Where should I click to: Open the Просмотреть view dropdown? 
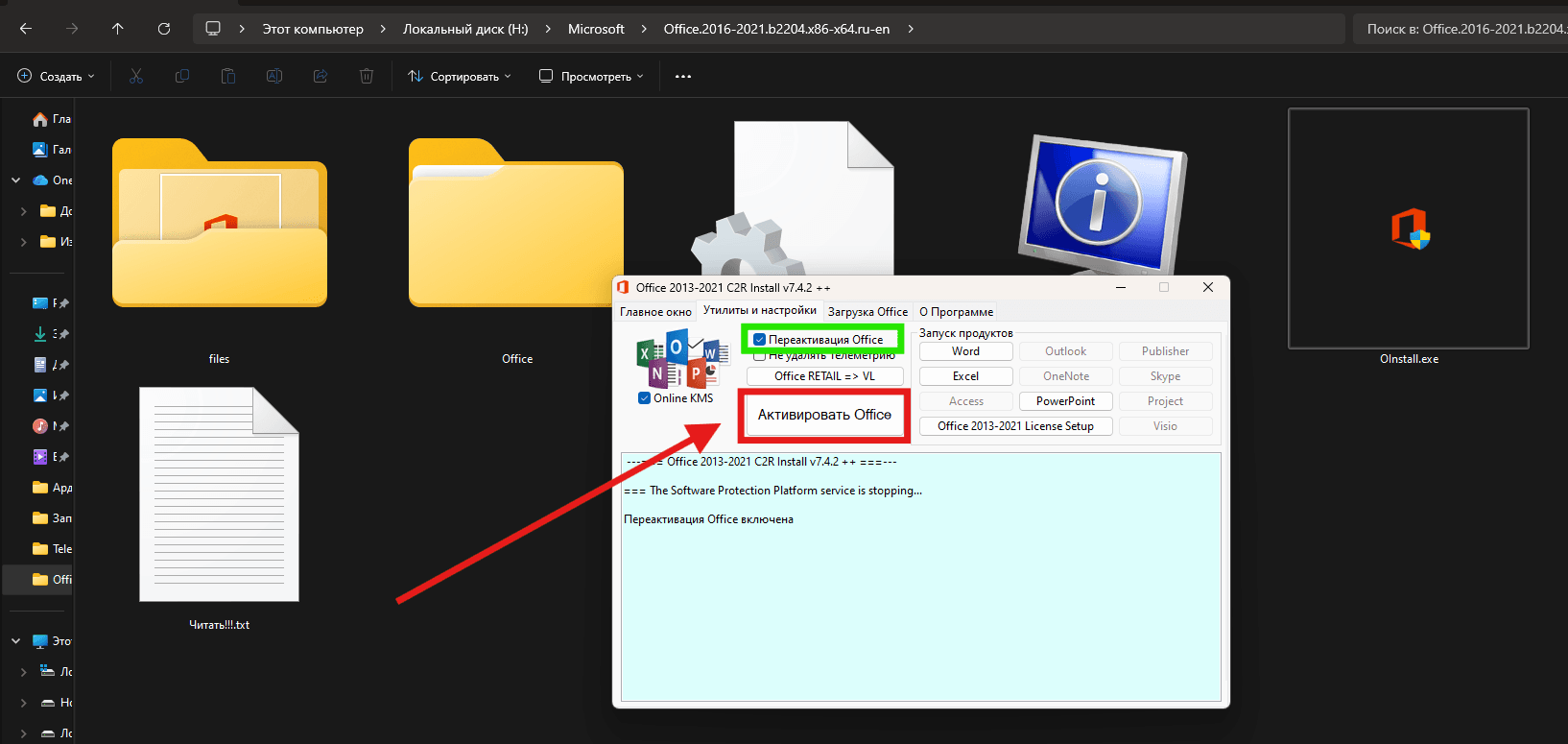coord(591,76)
